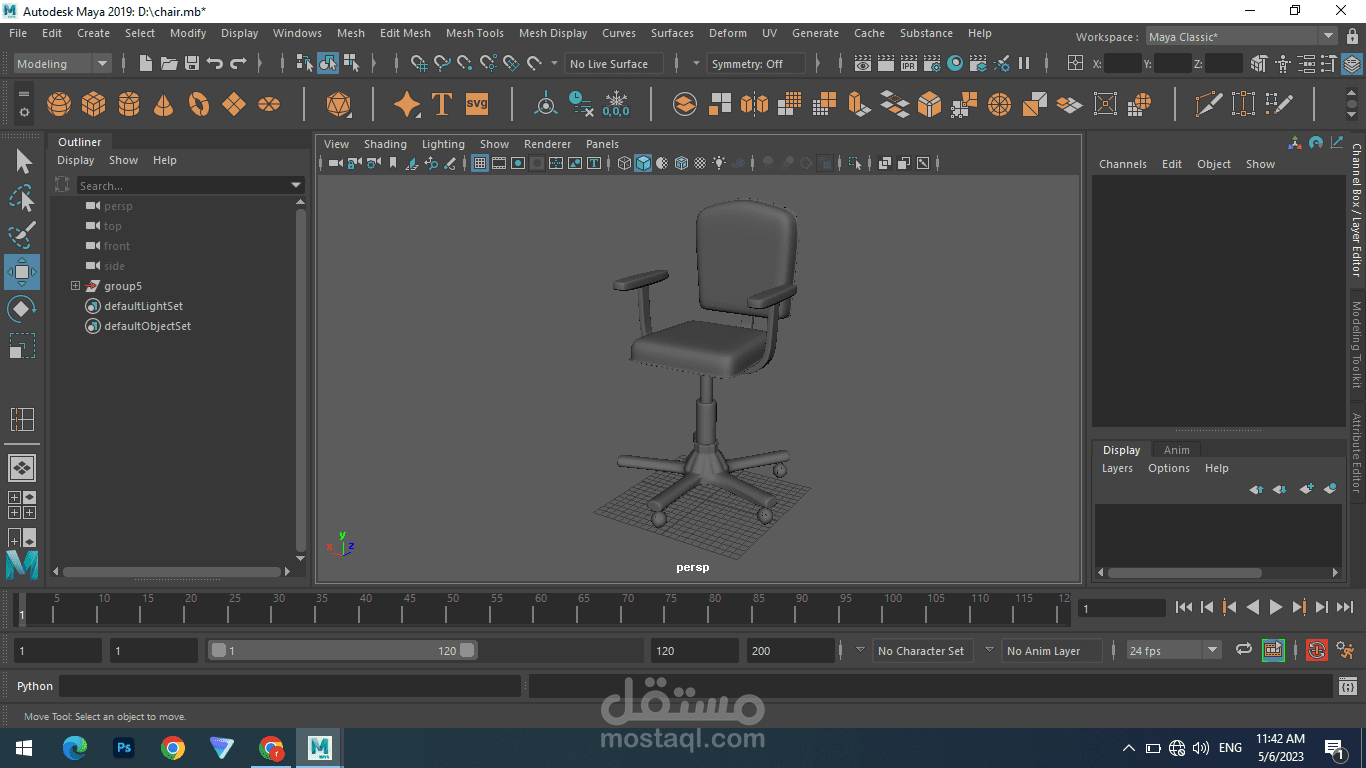Create a Polygon Cylinder from shelf
The image size is (1366, 768).
[x=129, y=104]
